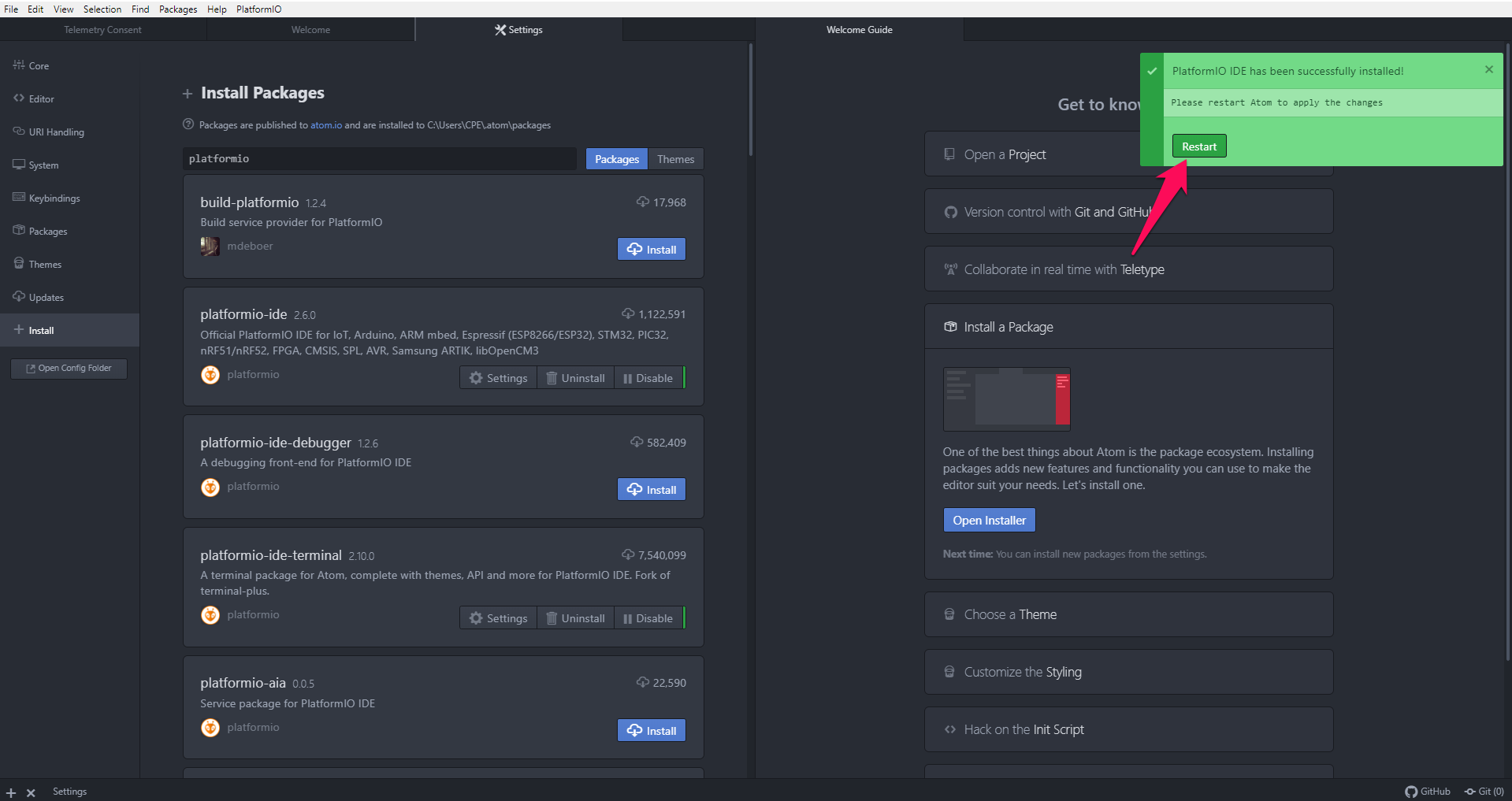Viewport: 1512px width, 801px height.
Task: Disable the platformio-ide package
Action: pyautogui.click(x=649, y=378)
